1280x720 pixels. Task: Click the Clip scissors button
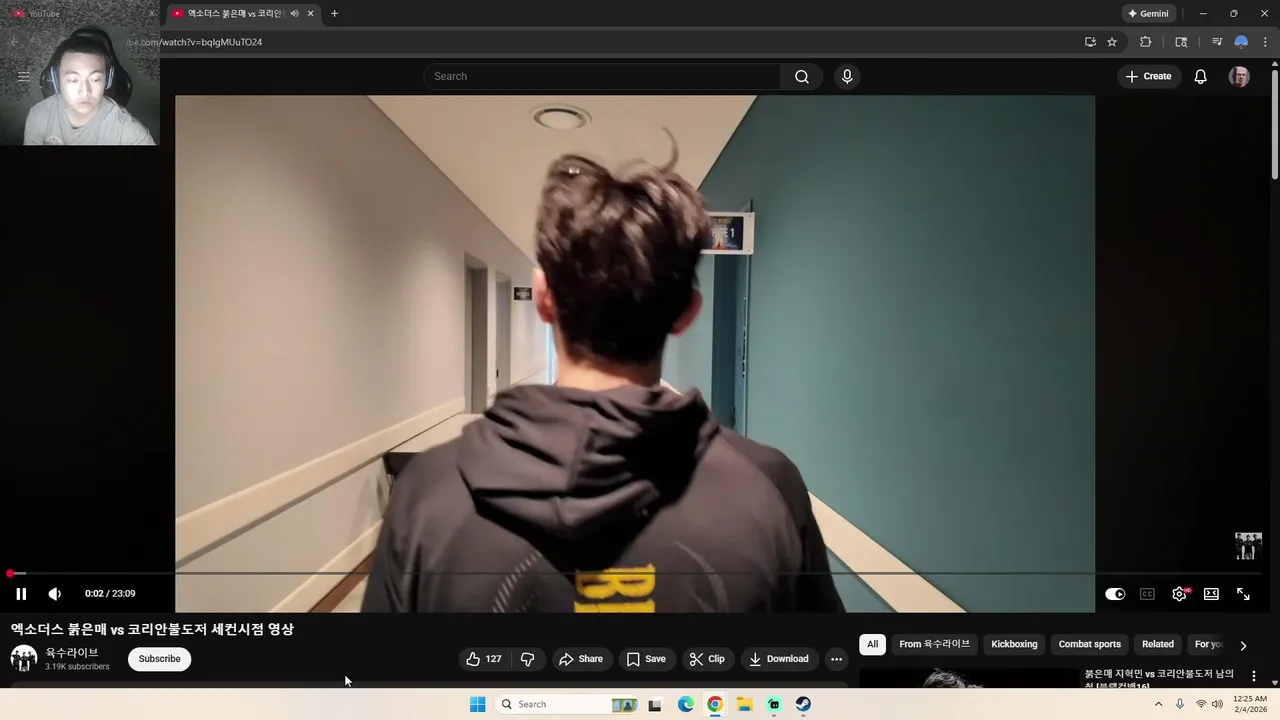tap(707, 659)
